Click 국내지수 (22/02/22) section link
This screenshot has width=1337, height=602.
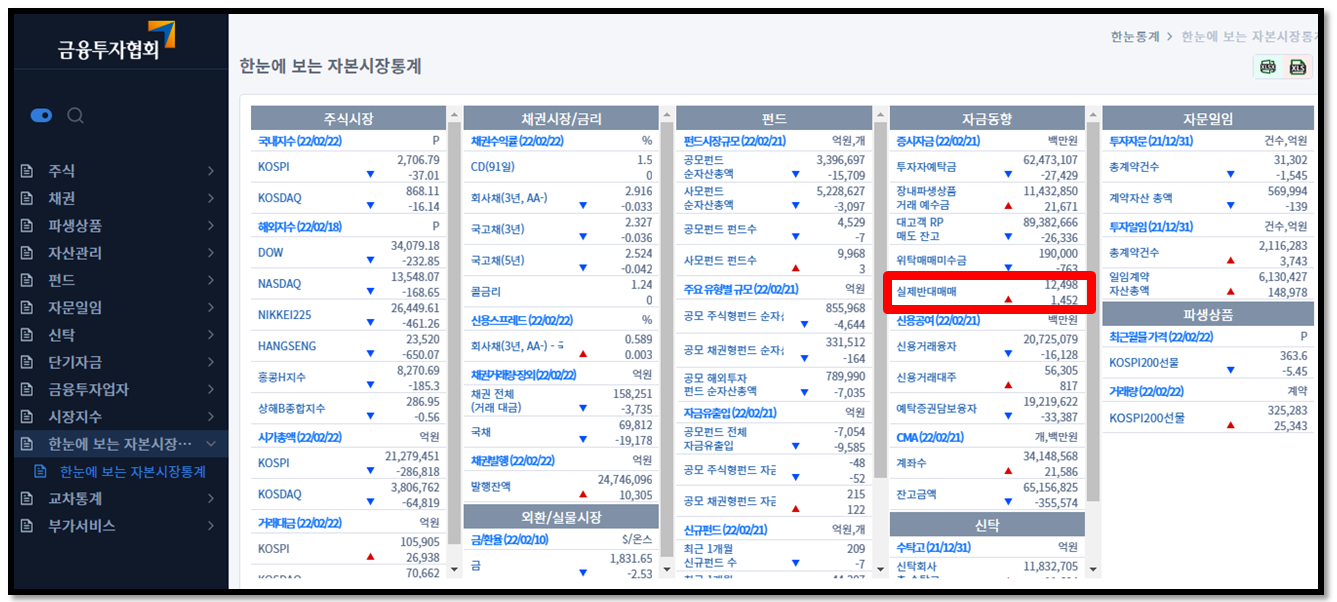pos(300,141)
